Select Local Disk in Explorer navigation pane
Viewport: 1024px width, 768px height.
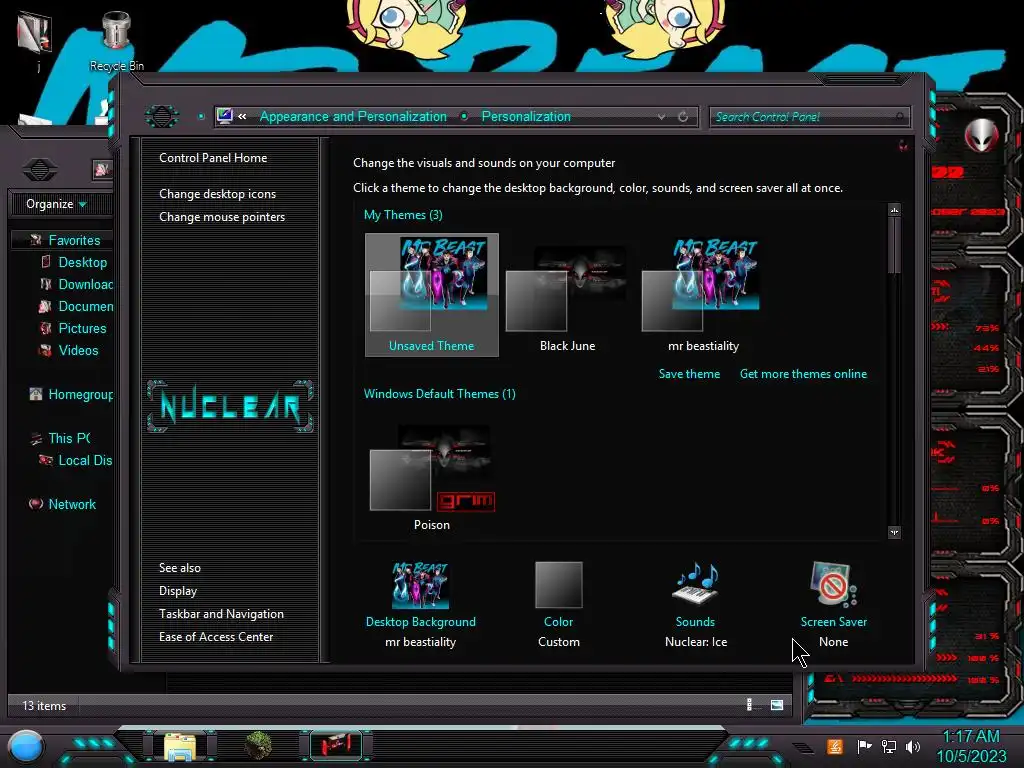75,460
